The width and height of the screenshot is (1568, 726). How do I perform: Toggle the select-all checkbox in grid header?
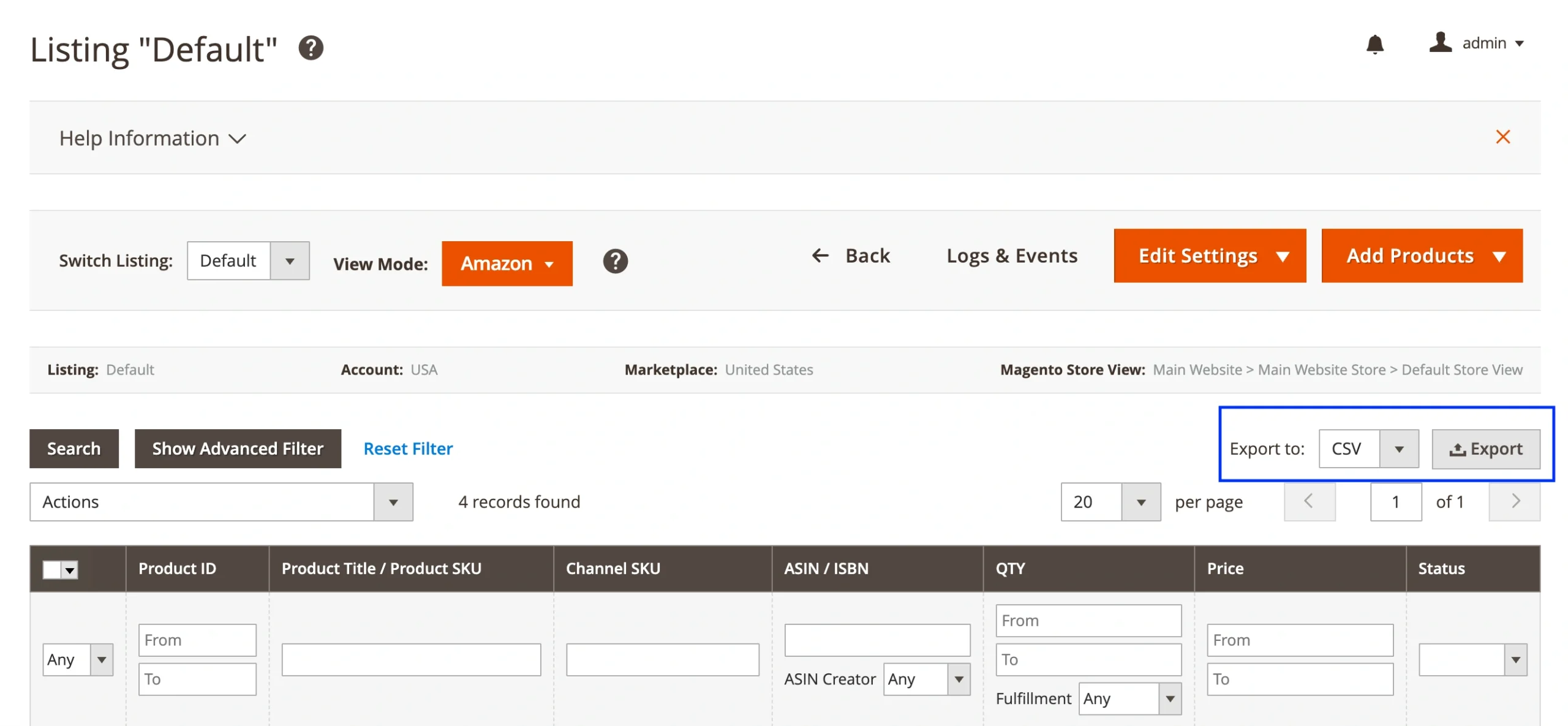[x=51, y=569]
